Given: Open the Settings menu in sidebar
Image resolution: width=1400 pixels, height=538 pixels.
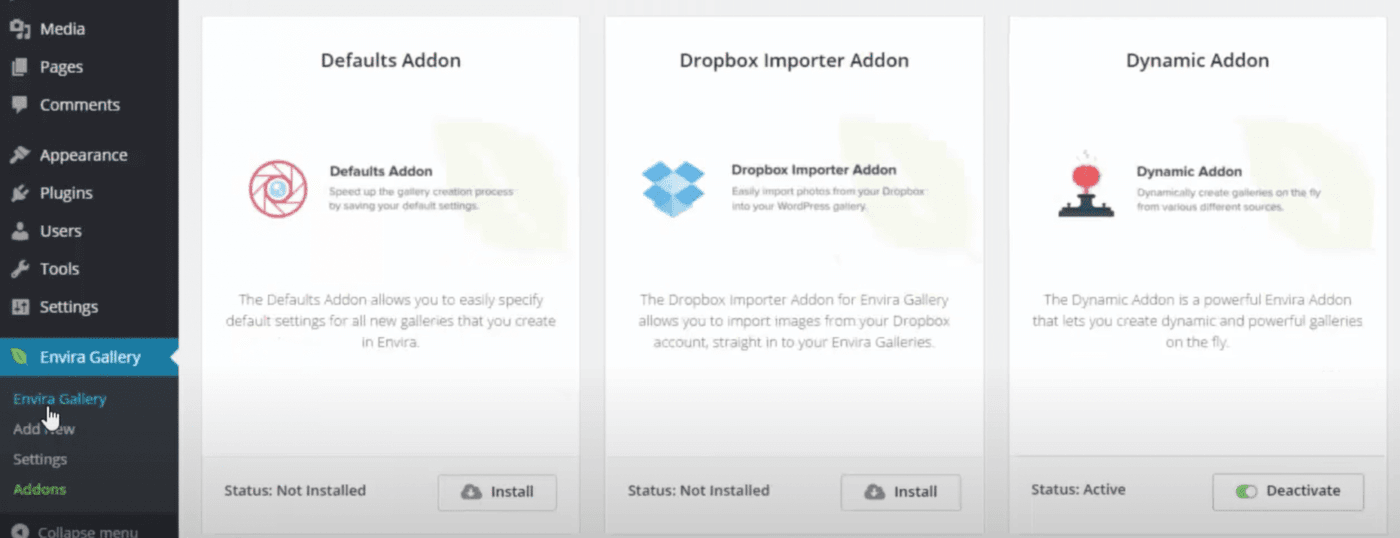Looking at the screenshot, I should pos(68,307).
